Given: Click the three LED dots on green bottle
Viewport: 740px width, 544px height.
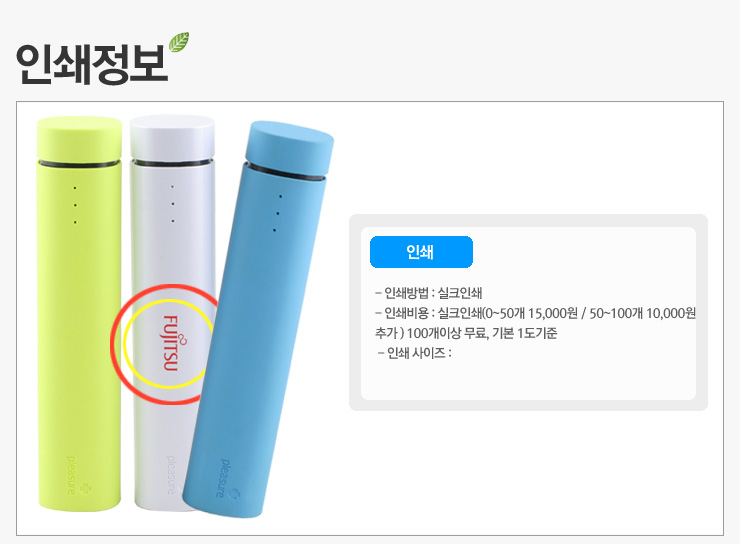Looking at the screenshot, I should pos(75,205).
